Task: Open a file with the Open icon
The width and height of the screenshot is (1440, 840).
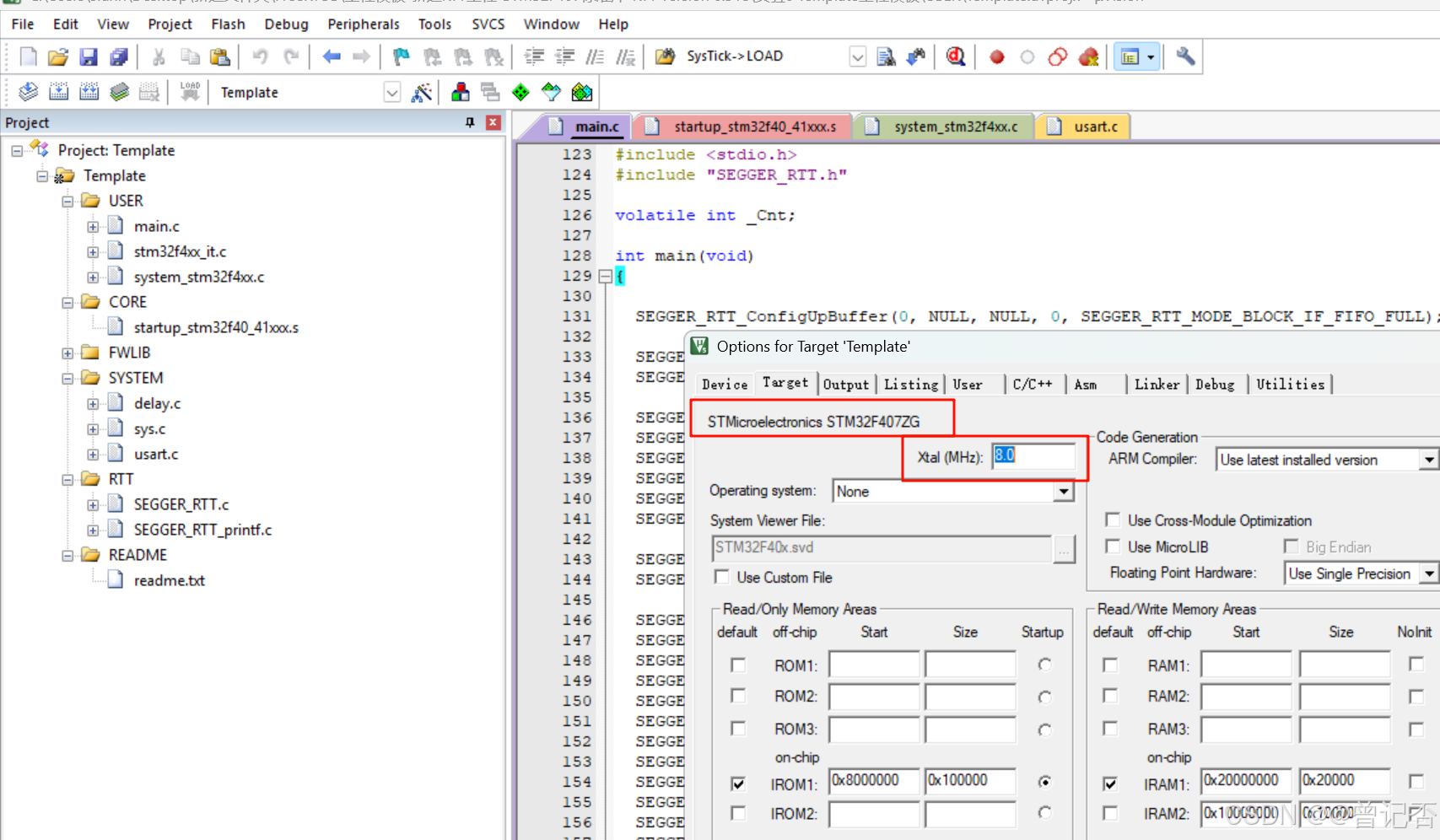Action: point(58,57)
